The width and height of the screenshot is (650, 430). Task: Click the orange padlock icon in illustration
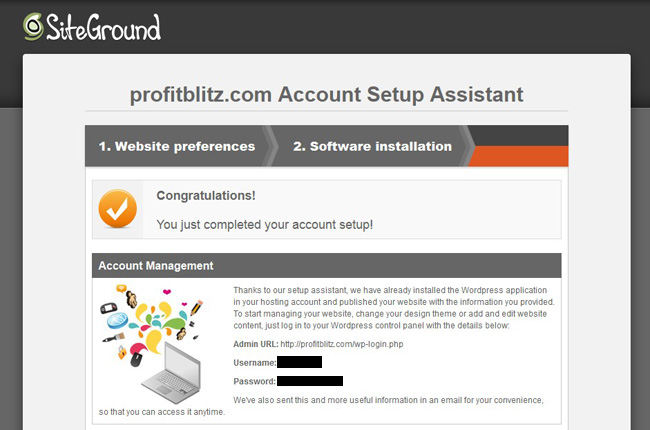[x=122, y=352]
